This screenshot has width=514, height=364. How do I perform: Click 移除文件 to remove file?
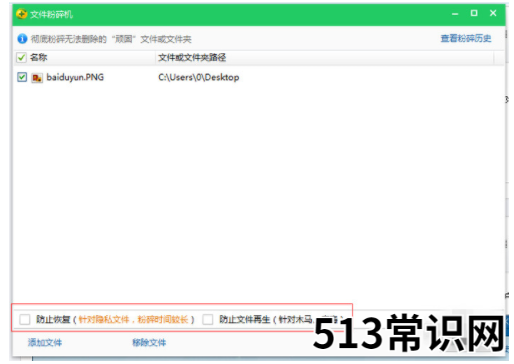coord(149,342)
